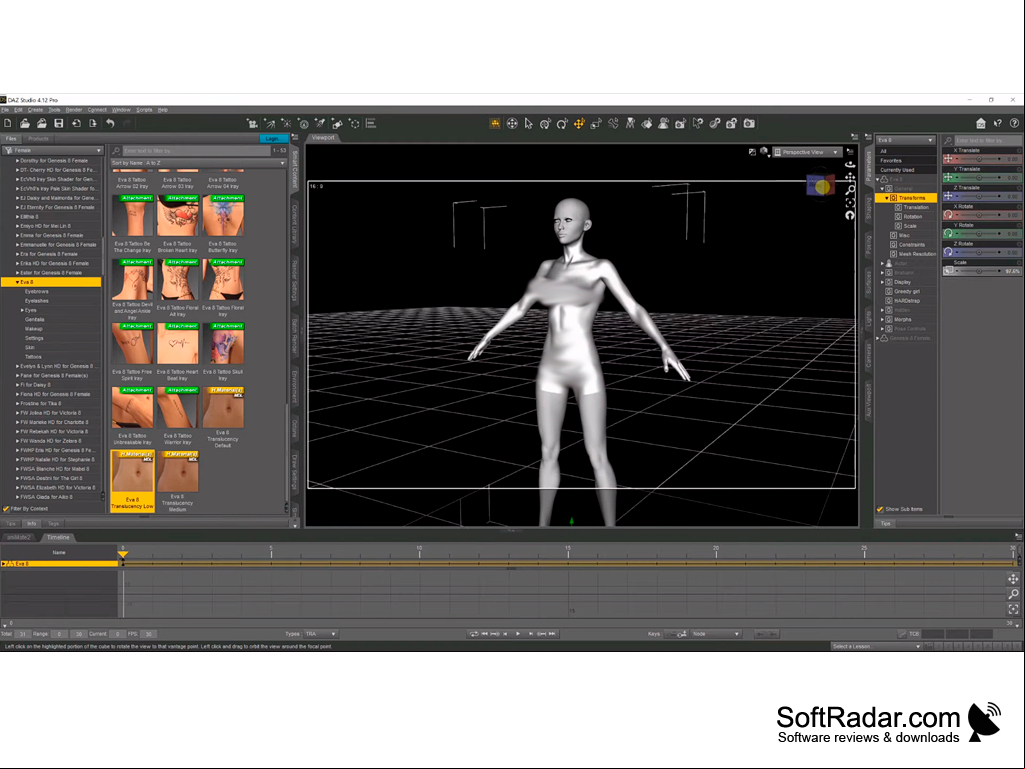Toggle the Filter By Context checkbox
The image size is (1025, 769).
tap(6, 509)
